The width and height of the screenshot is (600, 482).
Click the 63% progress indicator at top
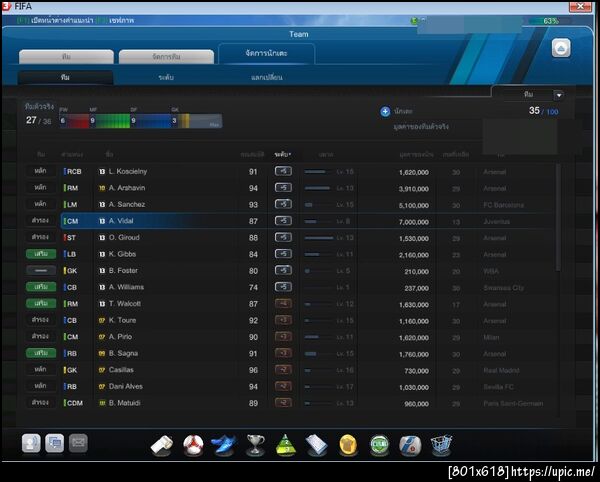[550, 21]
